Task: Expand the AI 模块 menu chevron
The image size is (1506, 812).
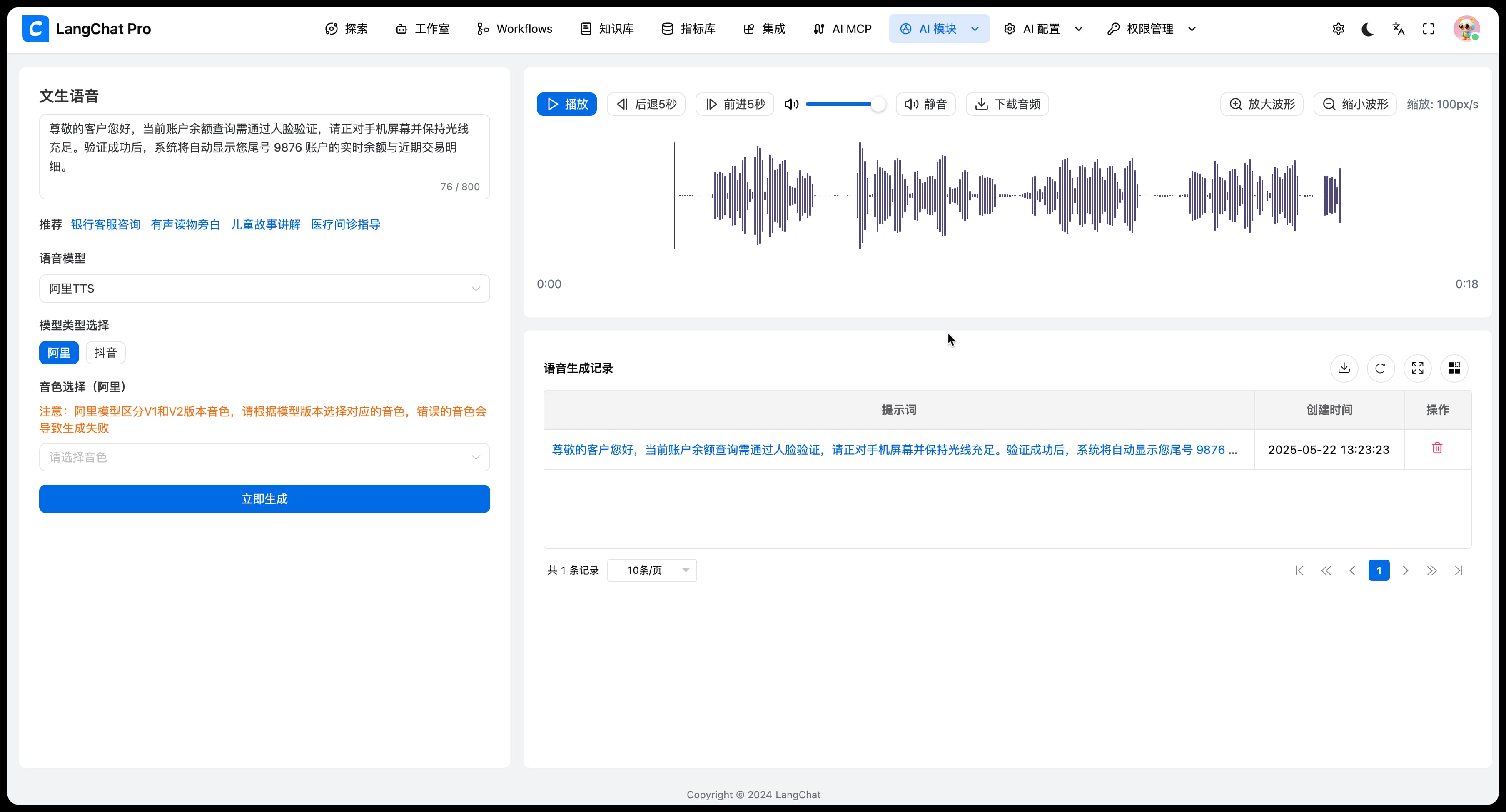Action: point(975,29)
